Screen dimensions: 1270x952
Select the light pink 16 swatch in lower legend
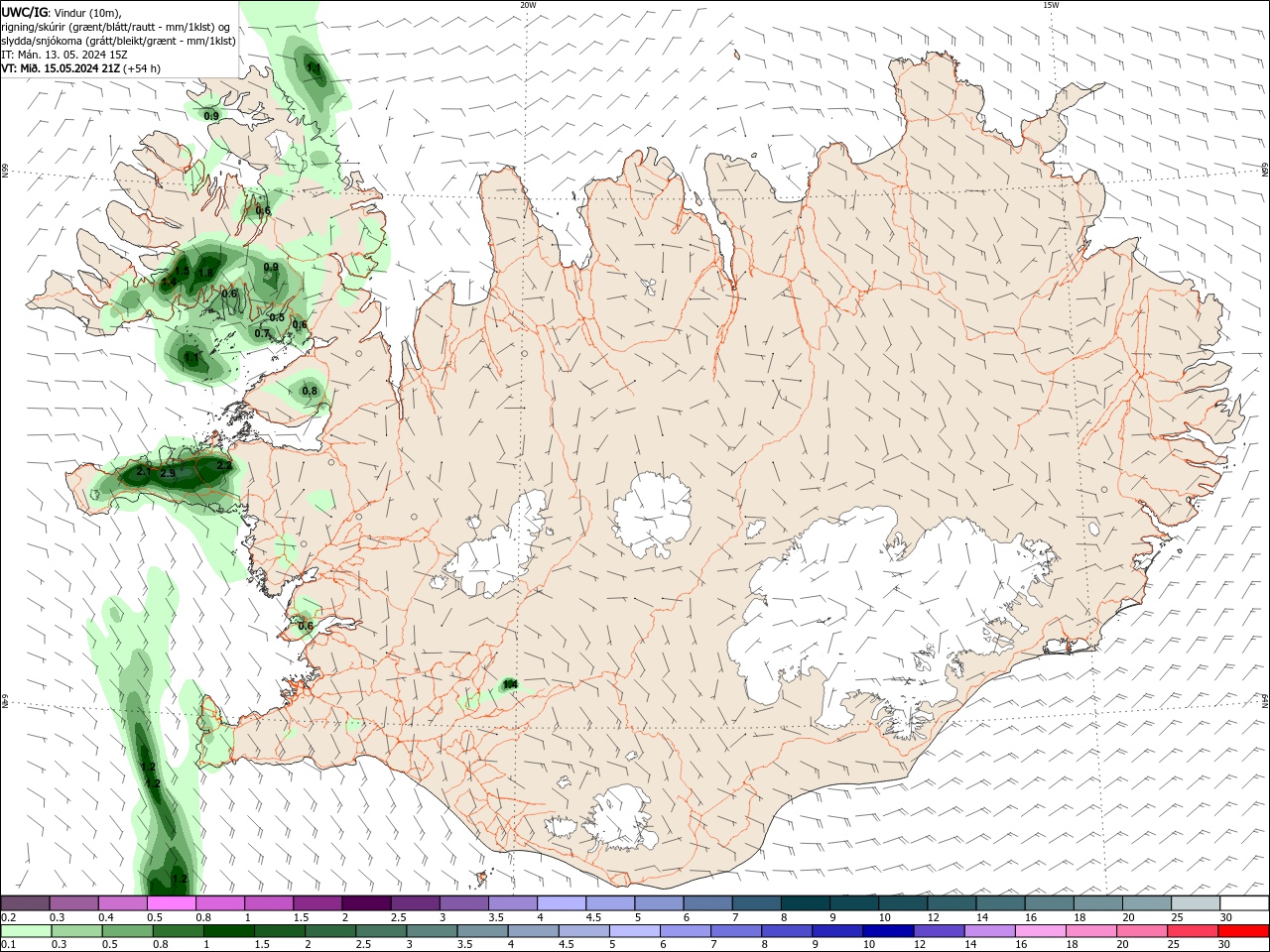[1041, 931]
